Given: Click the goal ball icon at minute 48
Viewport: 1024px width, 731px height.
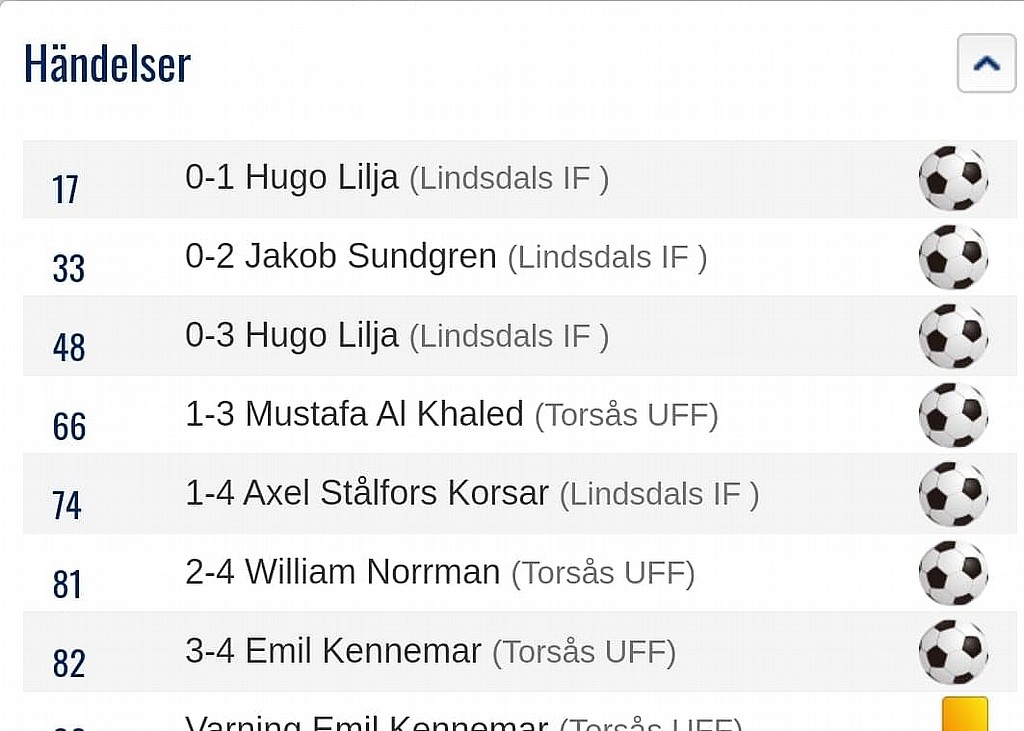Looking at the screenshot, I should pyautogui.click(x=953, y=336).
